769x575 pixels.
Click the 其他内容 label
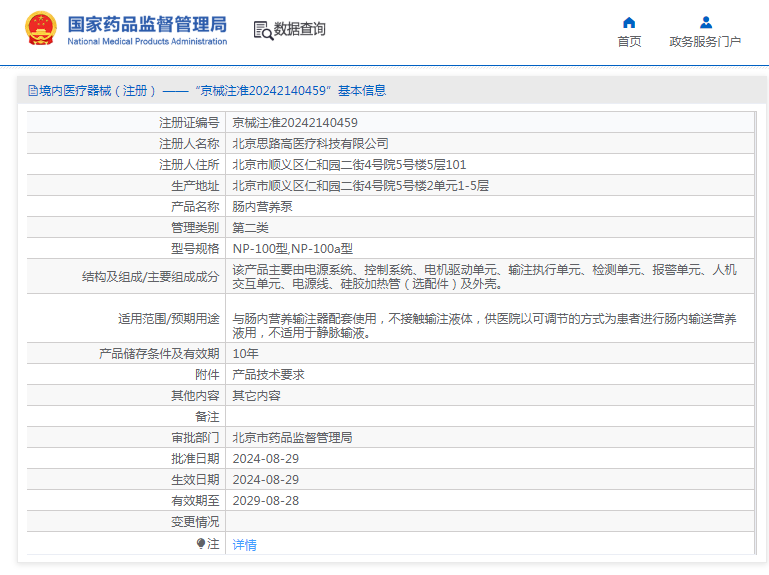coord(195,396)
